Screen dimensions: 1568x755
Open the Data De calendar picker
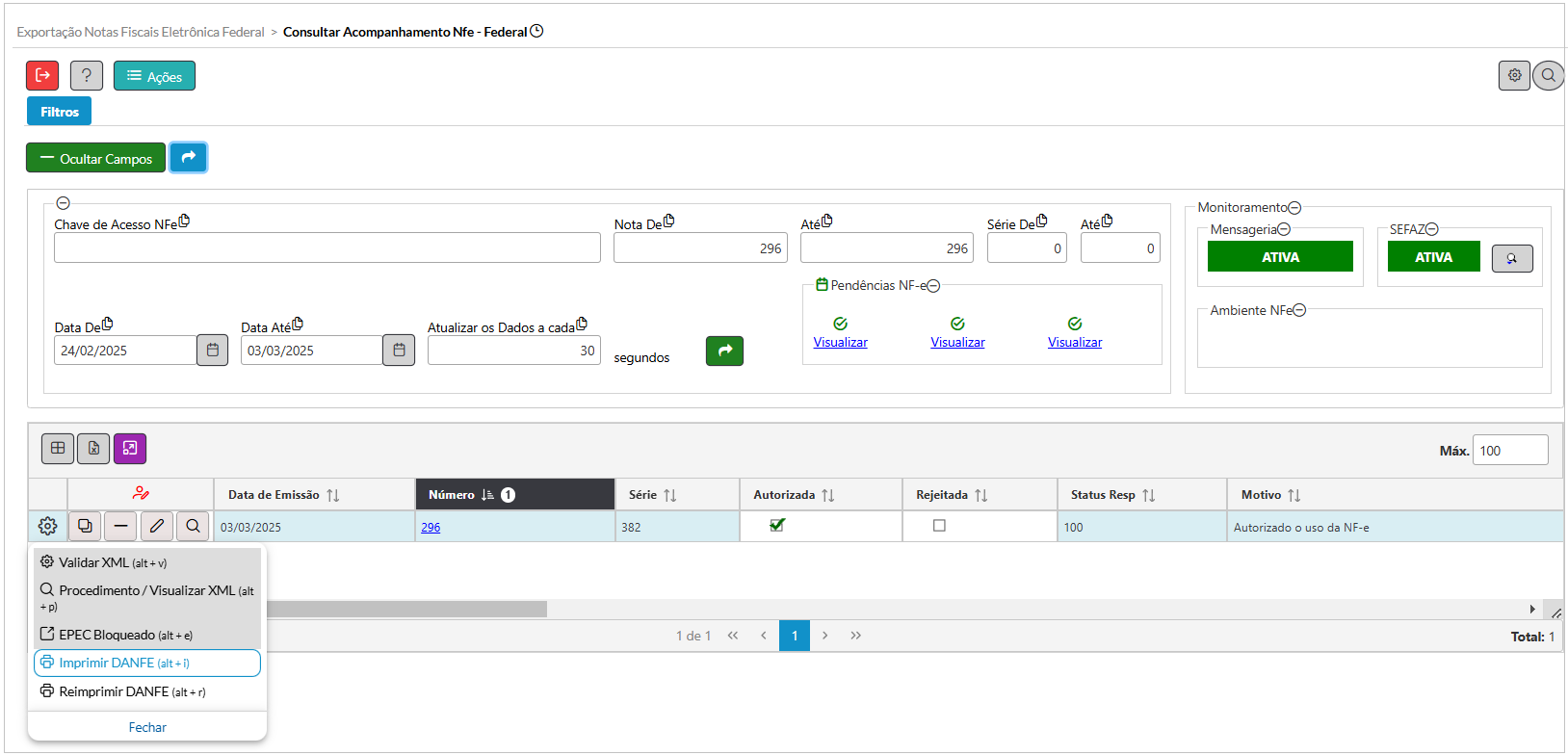[x=212, y=351]
